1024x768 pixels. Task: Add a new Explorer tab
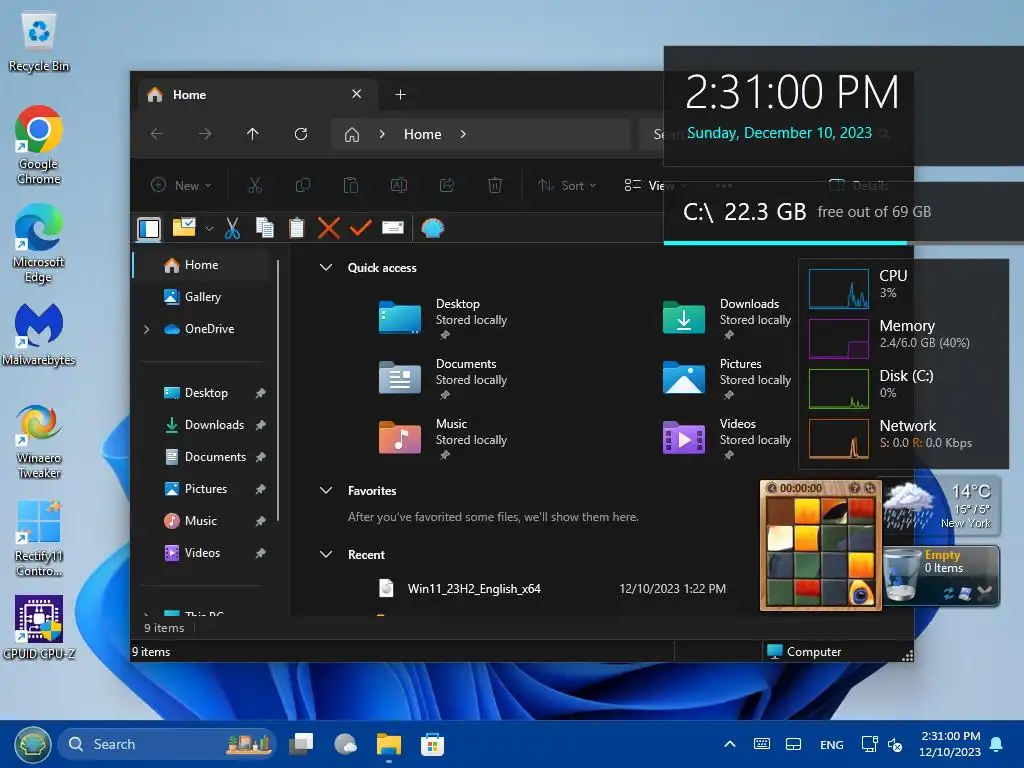pos(400,95)
